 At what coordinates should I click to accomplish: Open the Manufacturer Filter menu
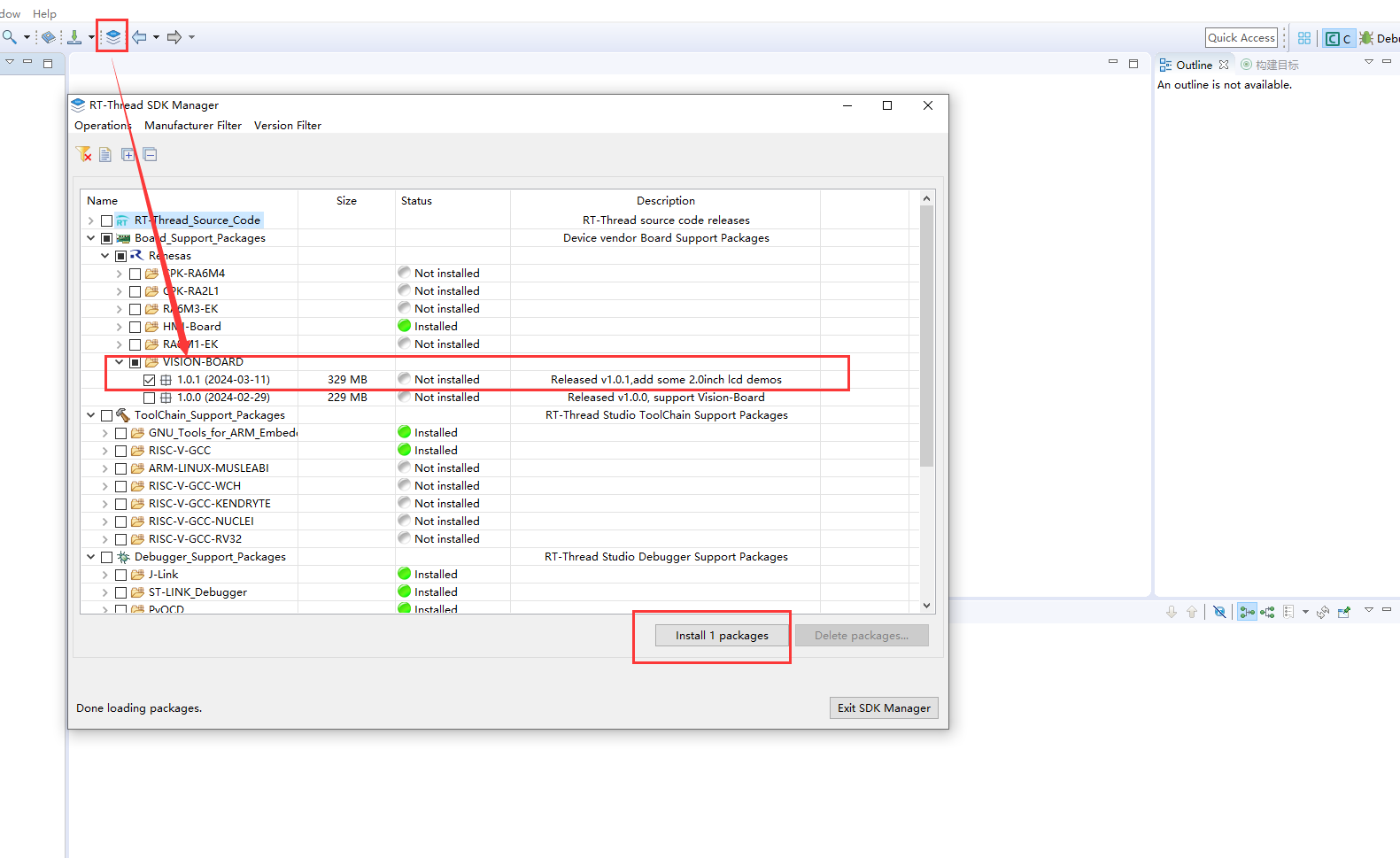(193, 126)
